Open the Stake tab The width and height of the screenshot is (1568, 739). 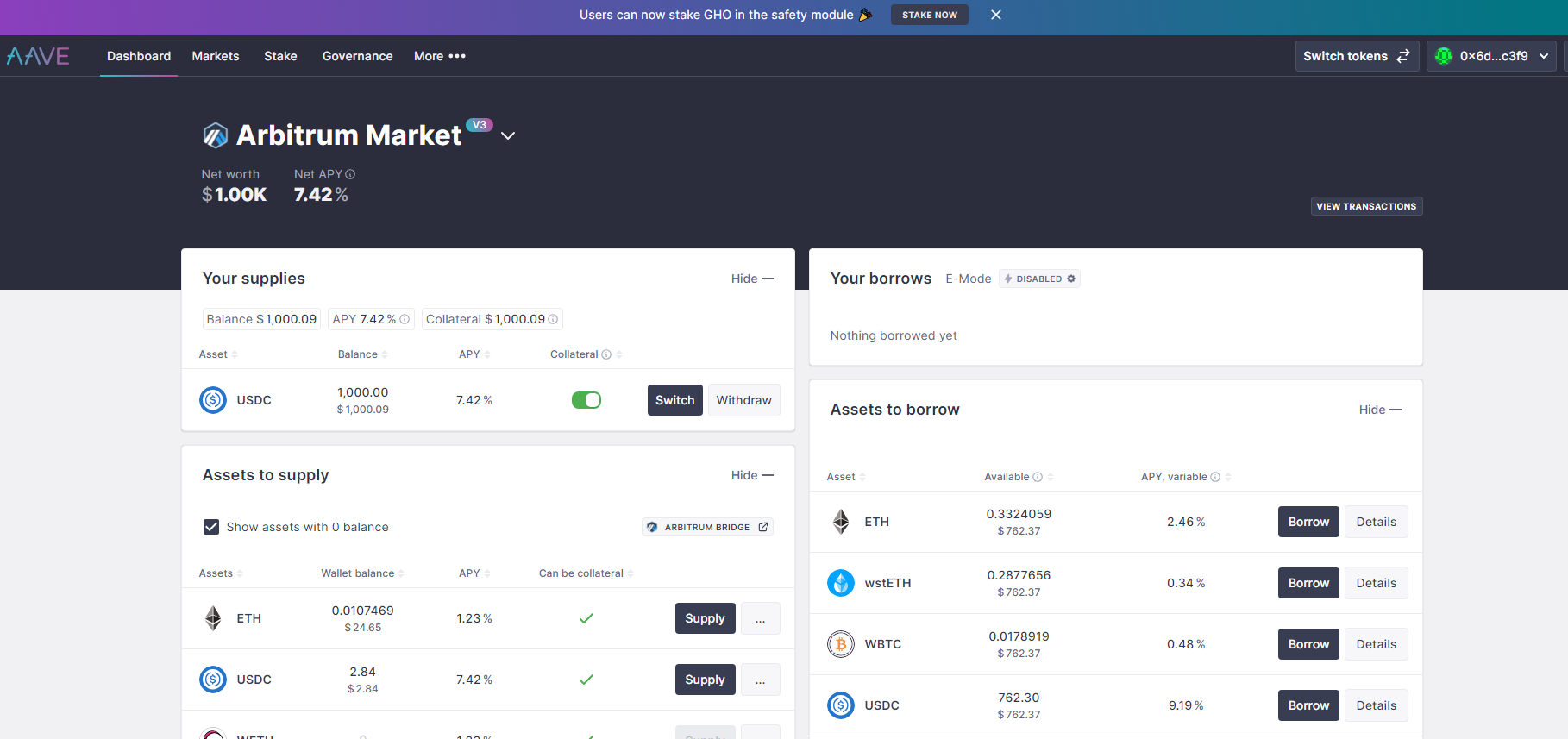point(280,56)
